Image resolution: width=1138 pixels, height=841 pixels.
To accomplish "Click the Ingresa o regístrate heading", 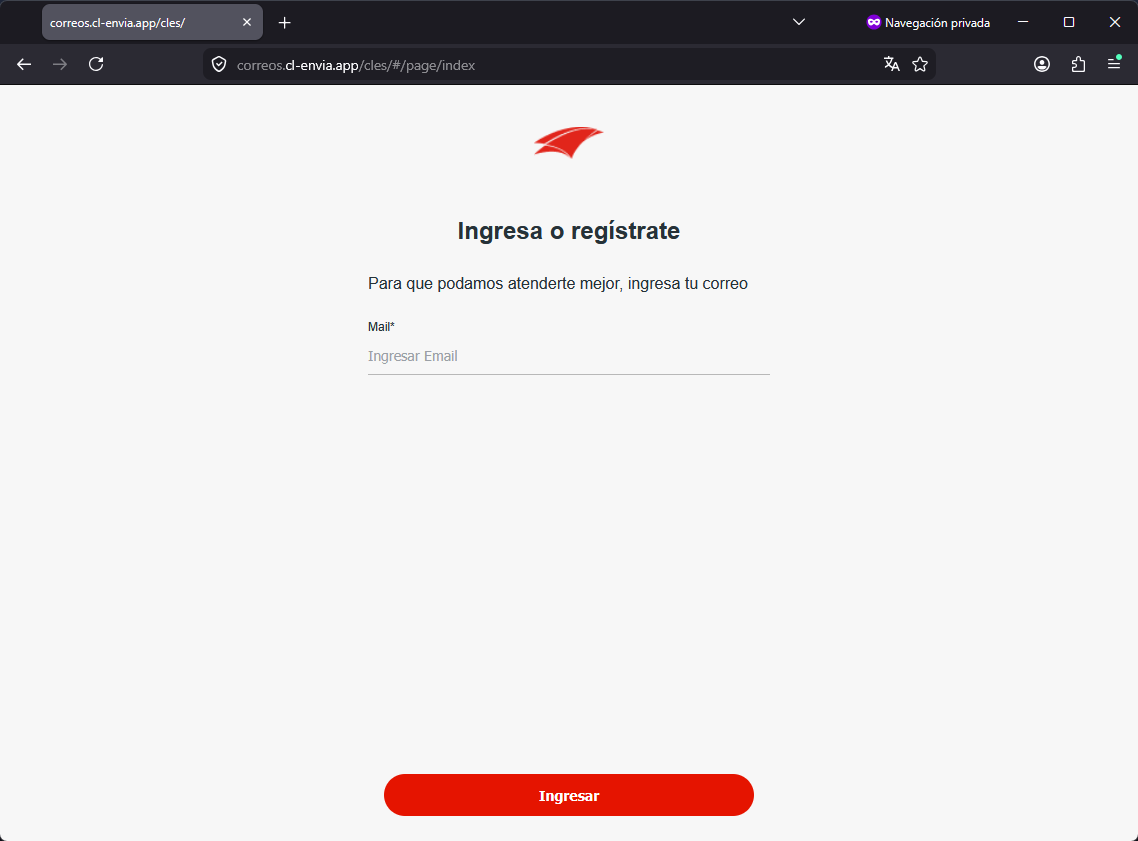I will [568, 231].
